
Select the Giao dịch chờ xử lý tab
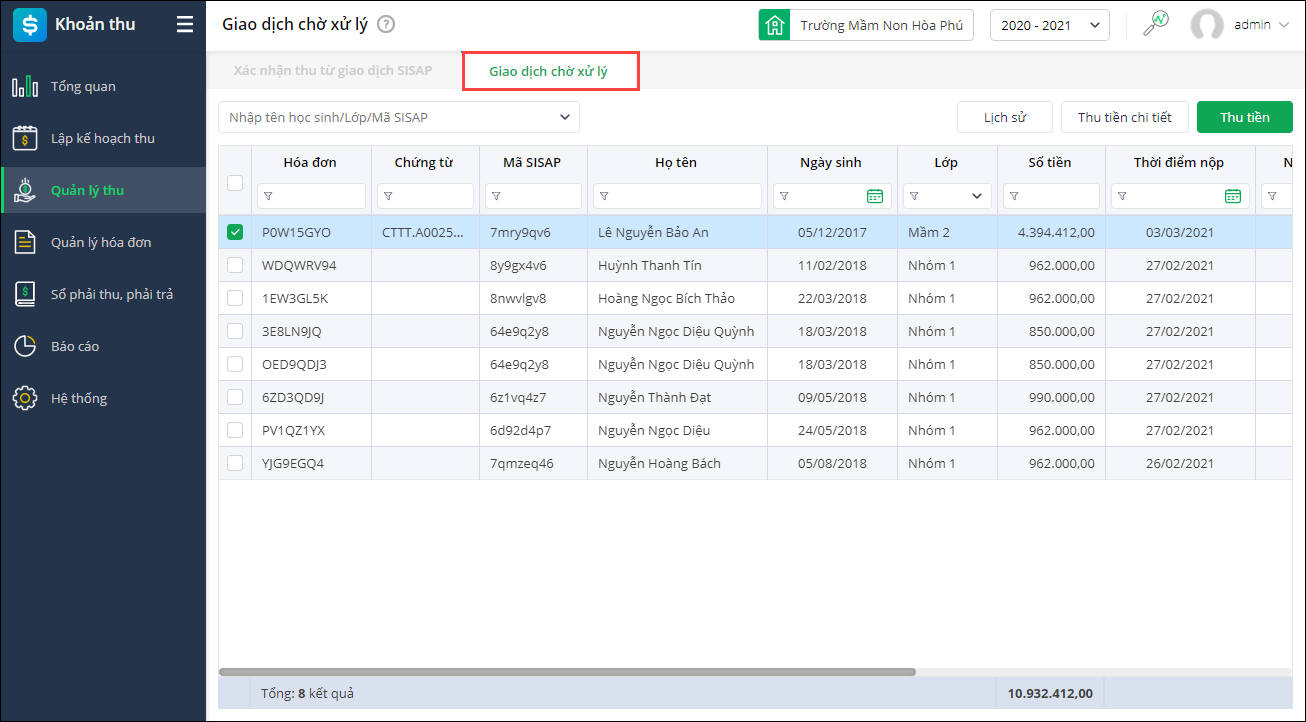coord(549,72)
